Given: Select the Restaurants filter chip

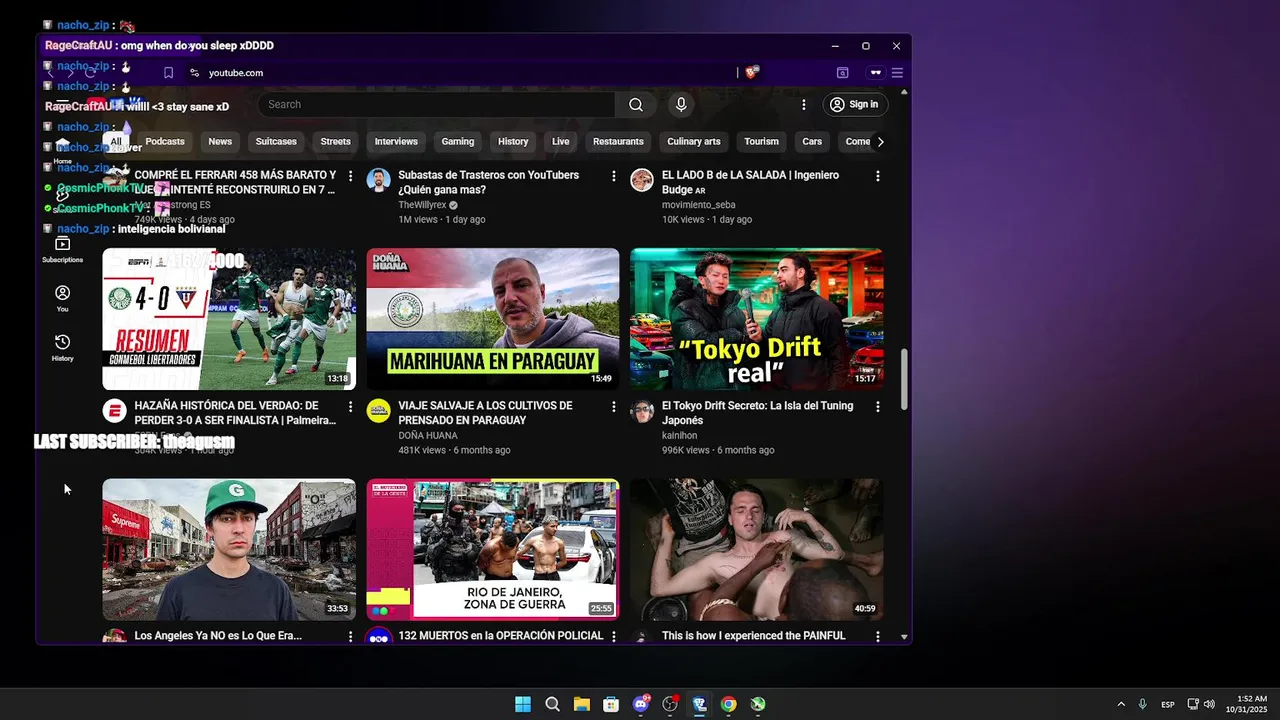Looking at the screenshot, I should tap(618, 141).
